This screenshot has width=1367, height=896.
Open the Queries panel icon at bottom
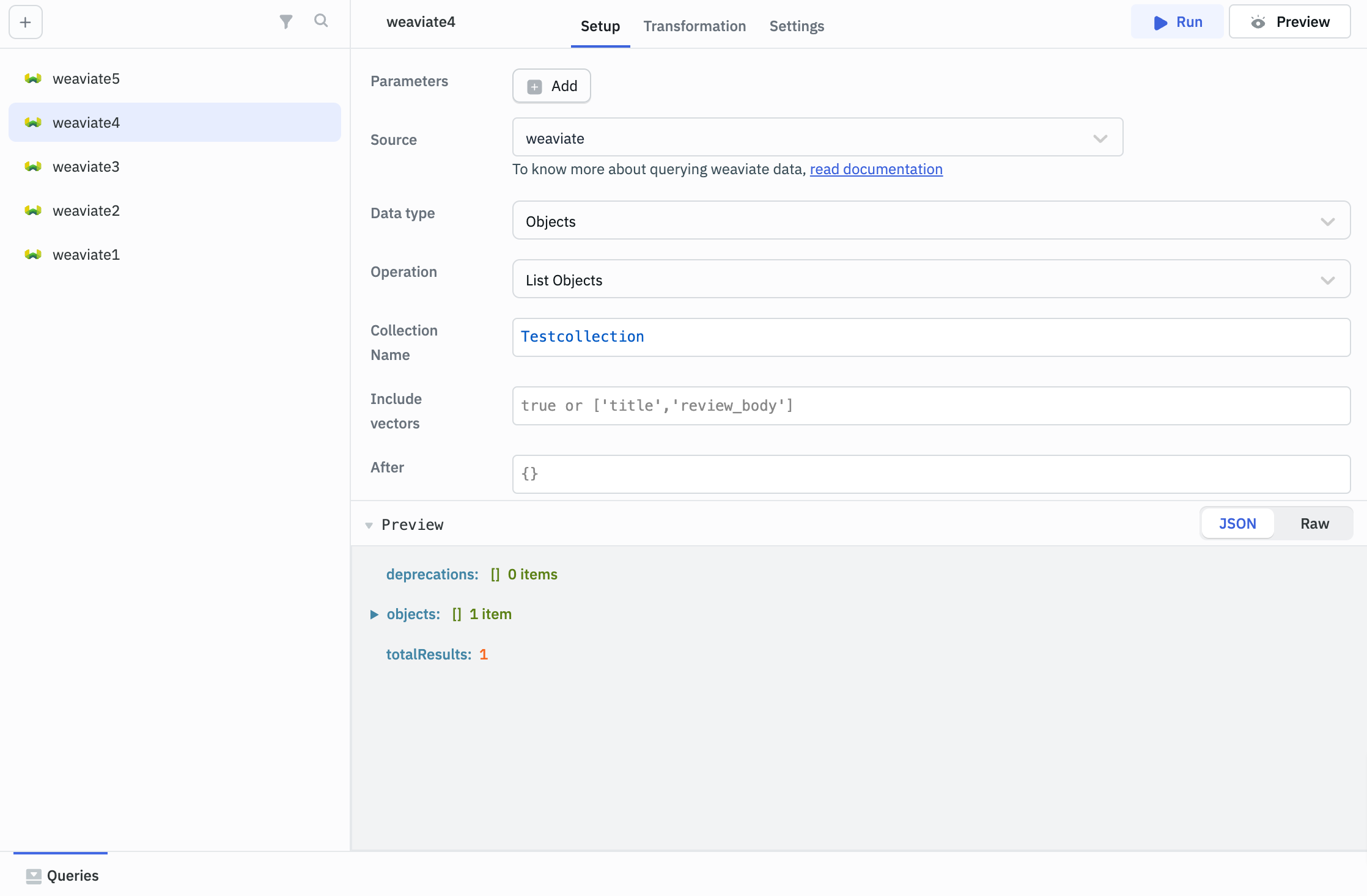click(35, 875)
